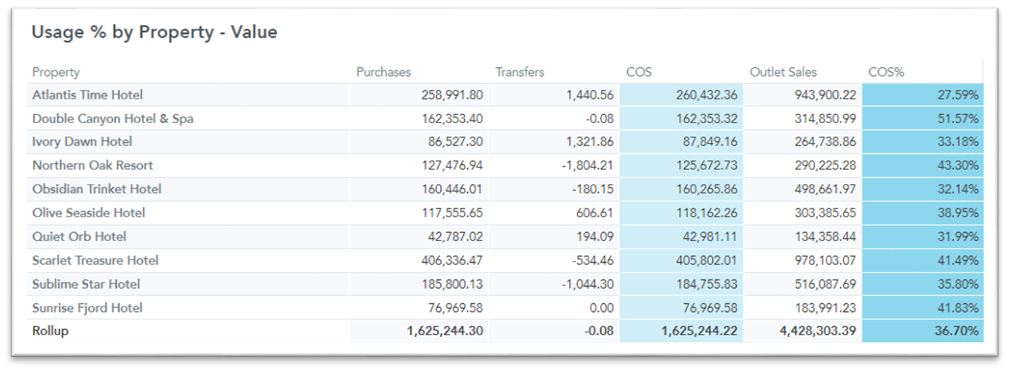
Task: Select the Usage % by Property title
Action: pyautogui.click(x=154, y=32)
